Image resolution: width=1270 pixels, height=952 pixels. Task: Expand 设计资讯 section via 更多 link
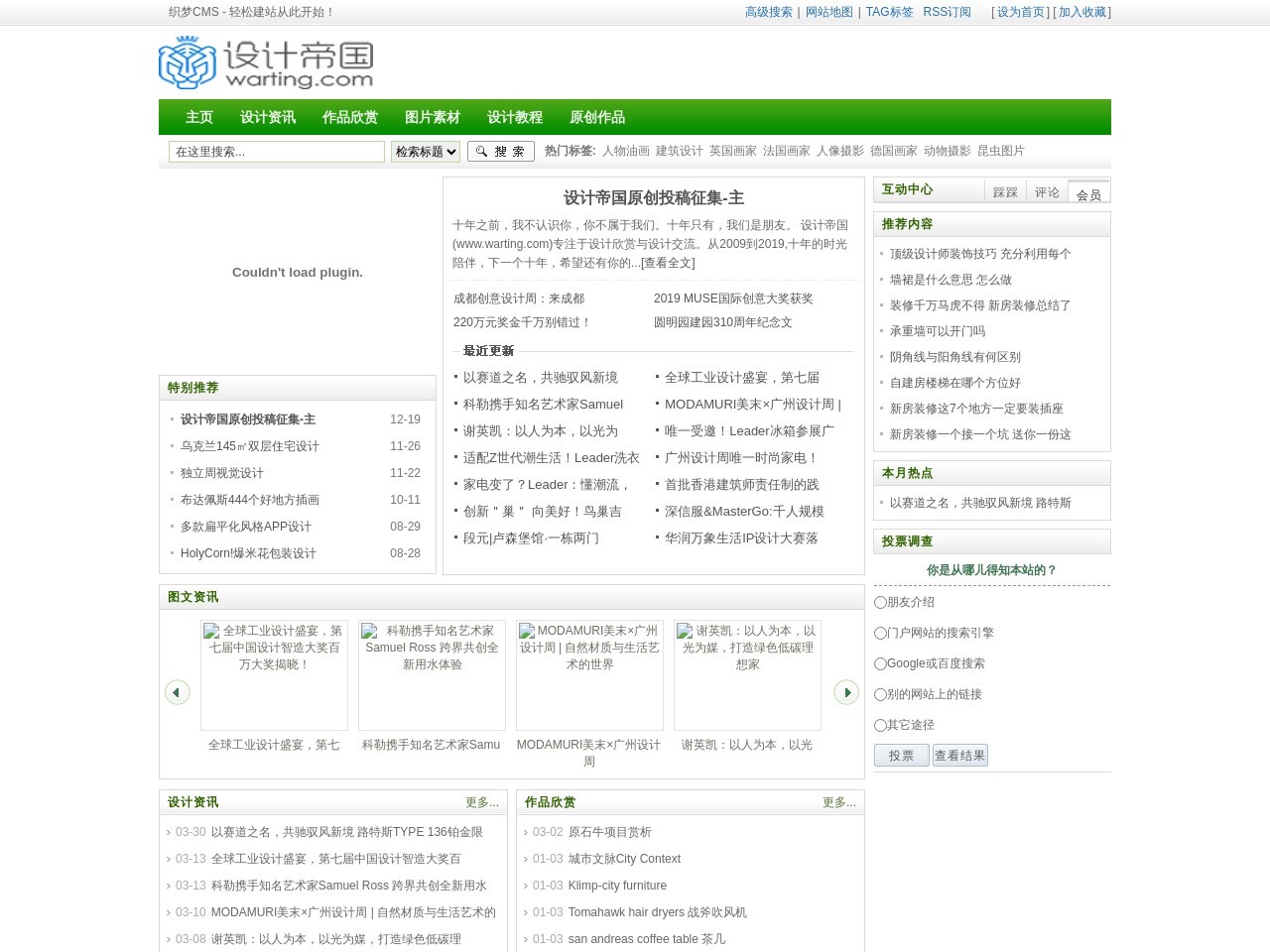481,802
